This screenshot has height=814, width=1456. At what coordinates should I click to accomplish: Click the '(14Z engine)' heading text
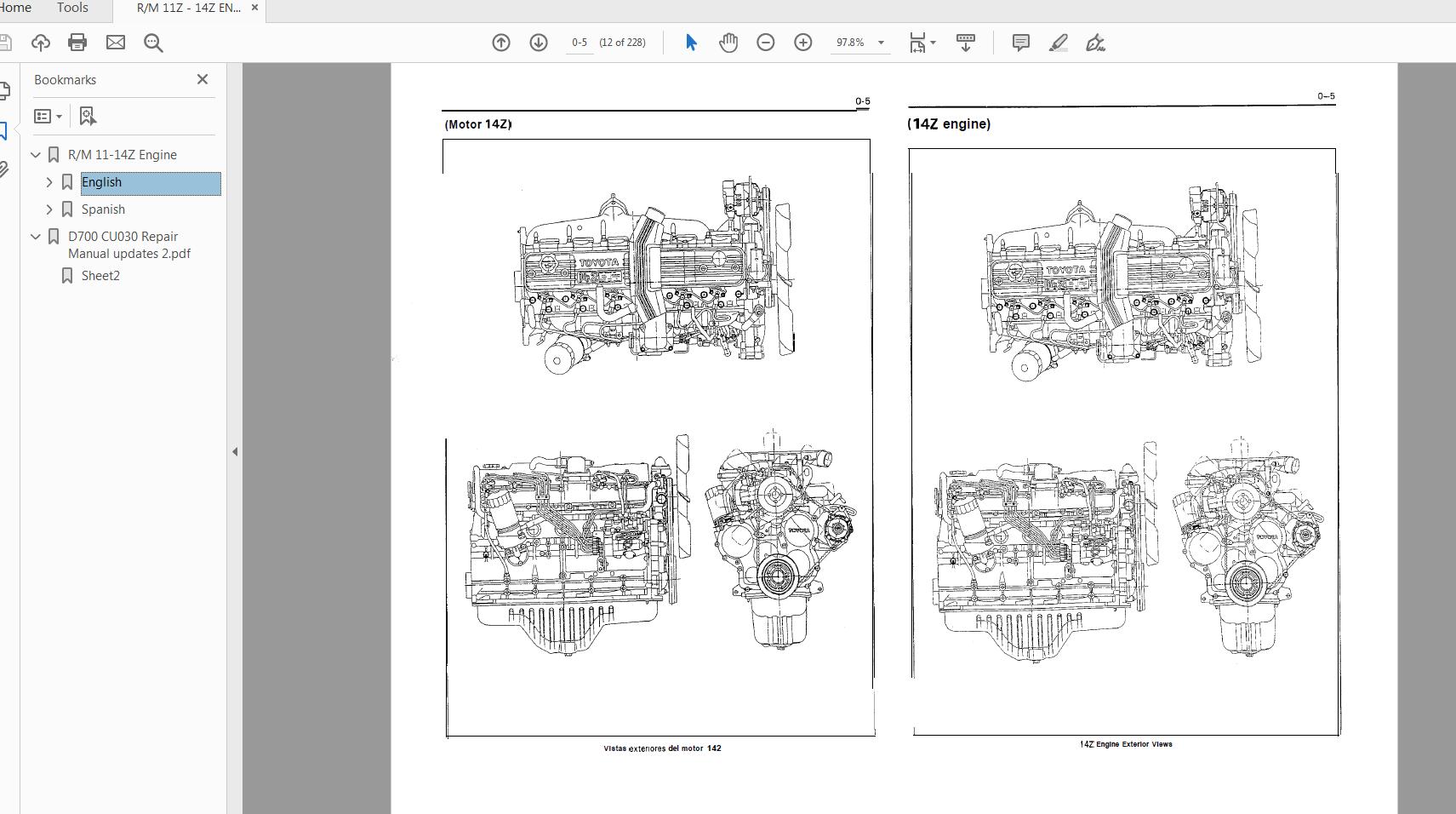click(949, 124)
